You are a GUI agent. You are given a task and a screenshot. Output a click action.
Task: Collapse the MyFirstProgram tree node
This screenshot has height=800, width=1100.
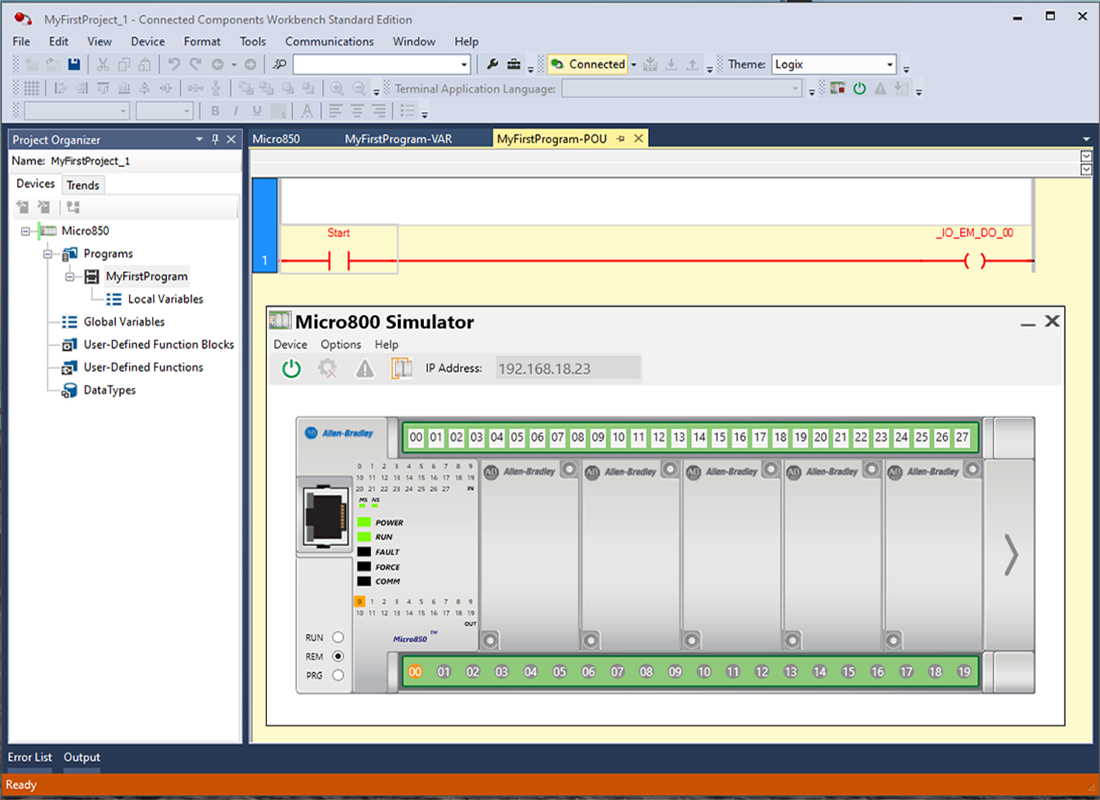click(x=69, y=276)
